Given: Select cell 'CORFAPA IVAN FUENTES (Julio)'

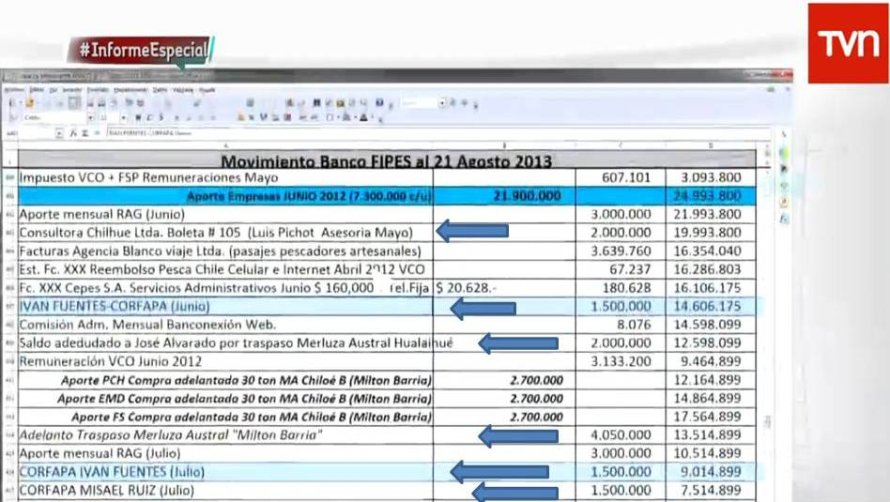Looking at the screenshot, I should (x=225, y=472).
